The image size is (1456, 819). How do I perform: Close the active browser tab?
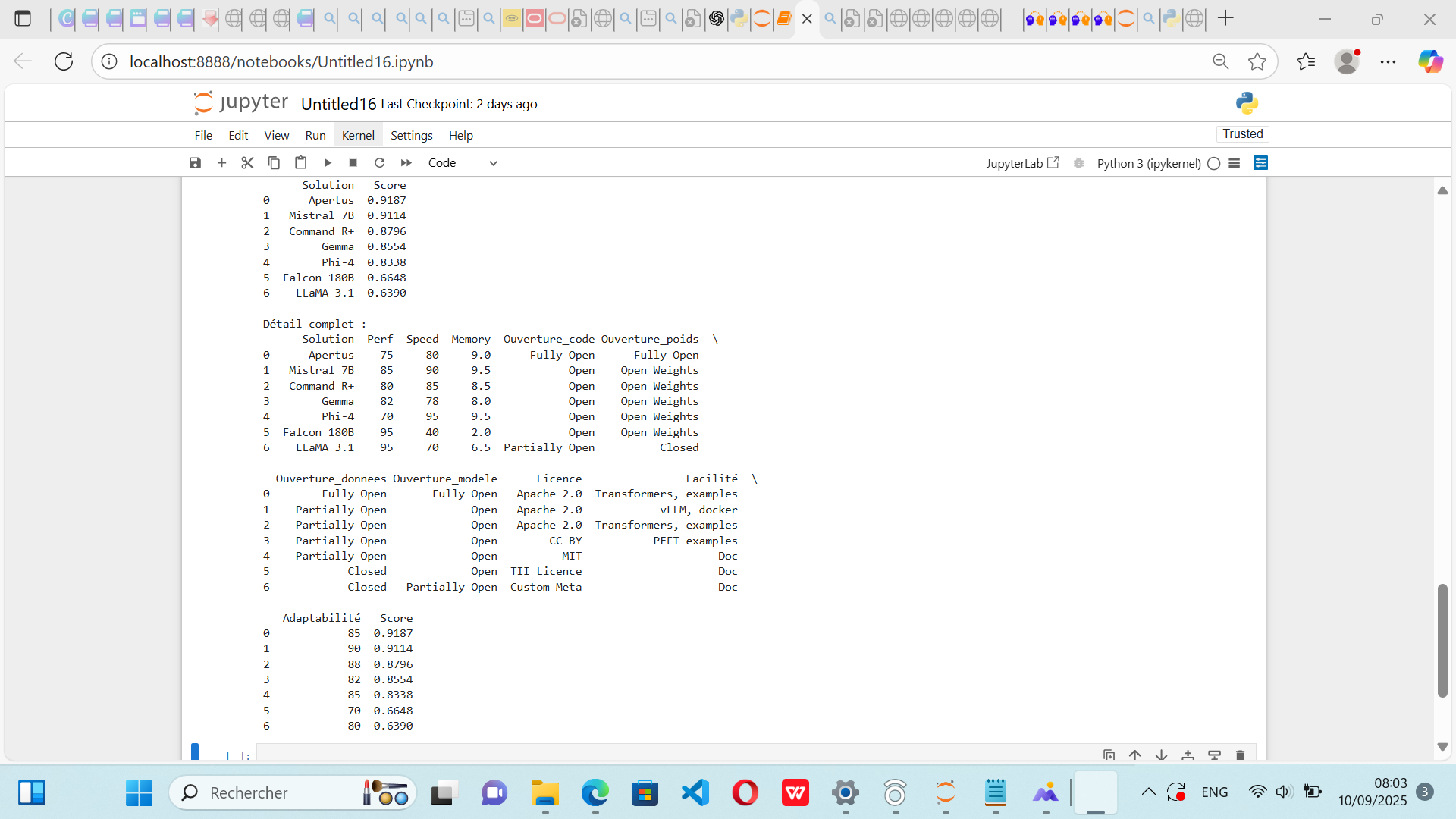coord(807,18)
